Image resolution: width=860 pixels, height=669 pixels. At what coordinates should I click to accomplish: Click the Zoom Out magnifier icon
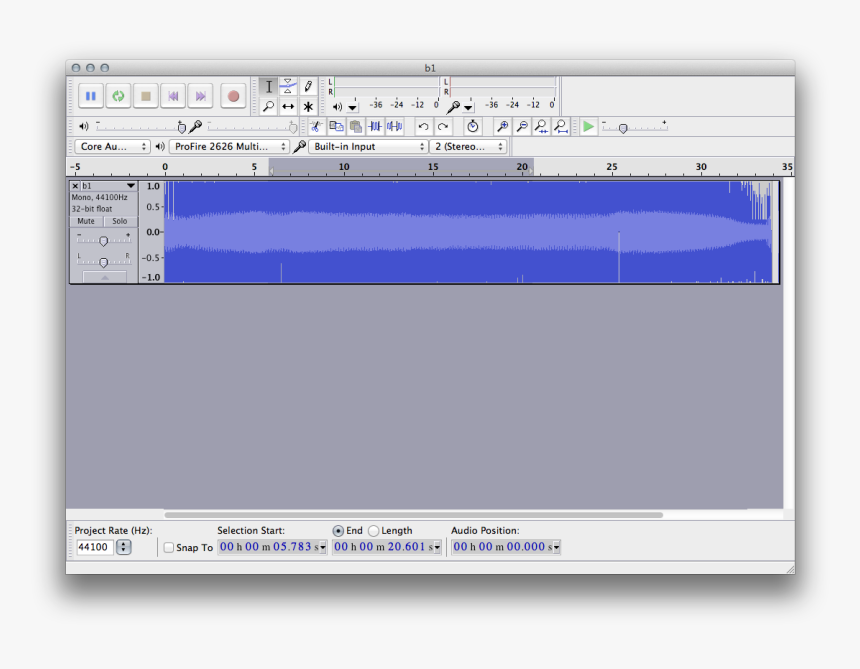(522, 127)
